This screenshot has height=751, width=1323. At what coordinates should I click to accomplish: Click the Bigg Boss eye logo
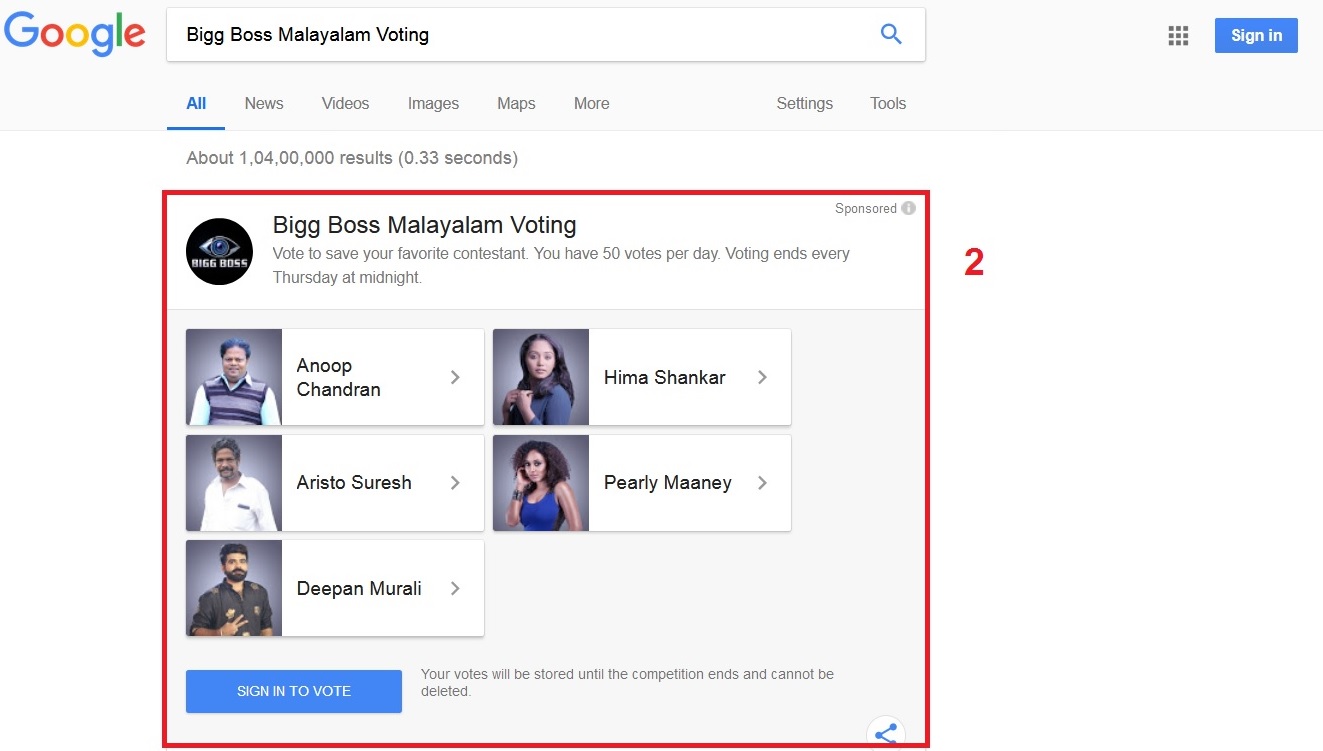click(219, 252)
